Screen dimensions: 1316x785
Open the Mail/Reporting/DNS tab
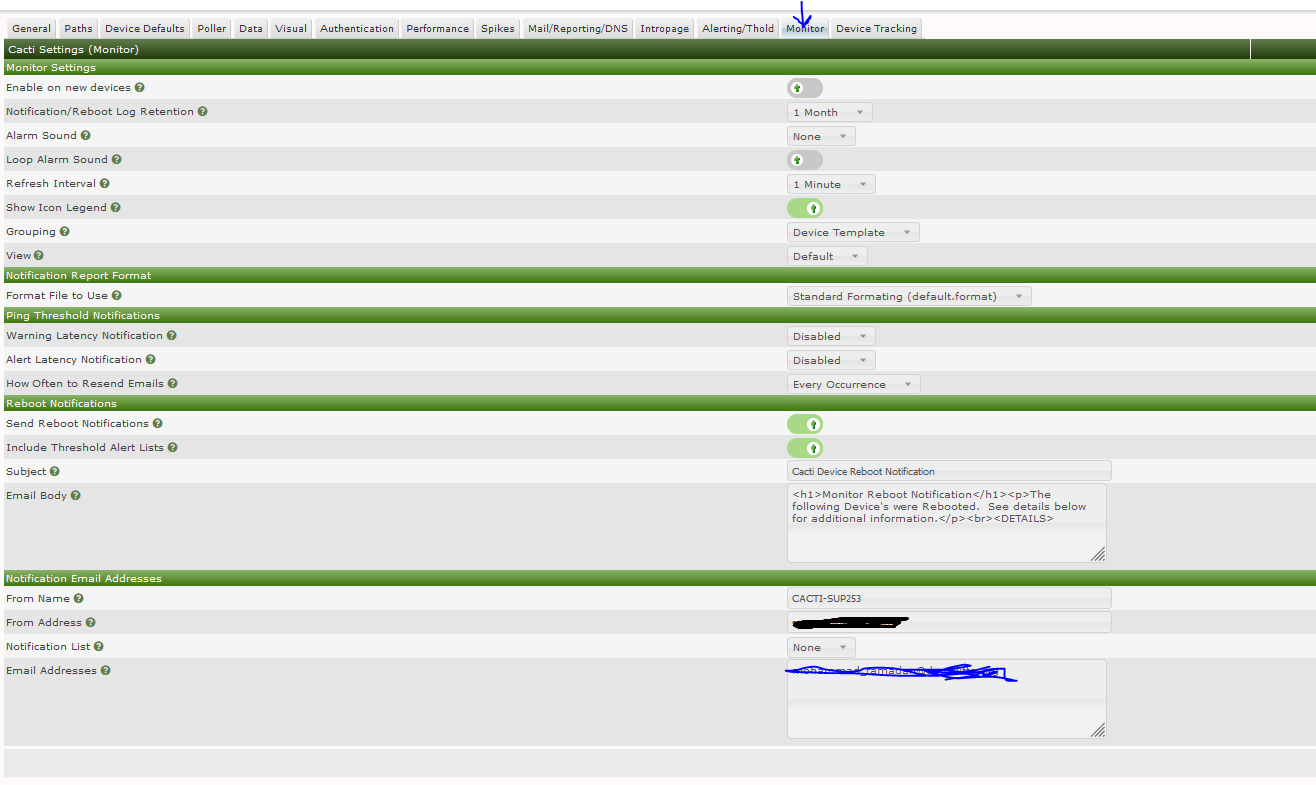[x=578, y=29]
